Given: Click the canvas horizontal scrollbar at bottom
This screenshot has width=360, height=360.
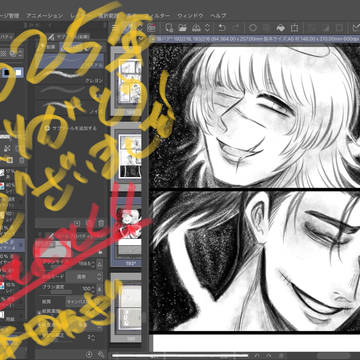Looking at the screenshot, I should [x=180, y=356].
